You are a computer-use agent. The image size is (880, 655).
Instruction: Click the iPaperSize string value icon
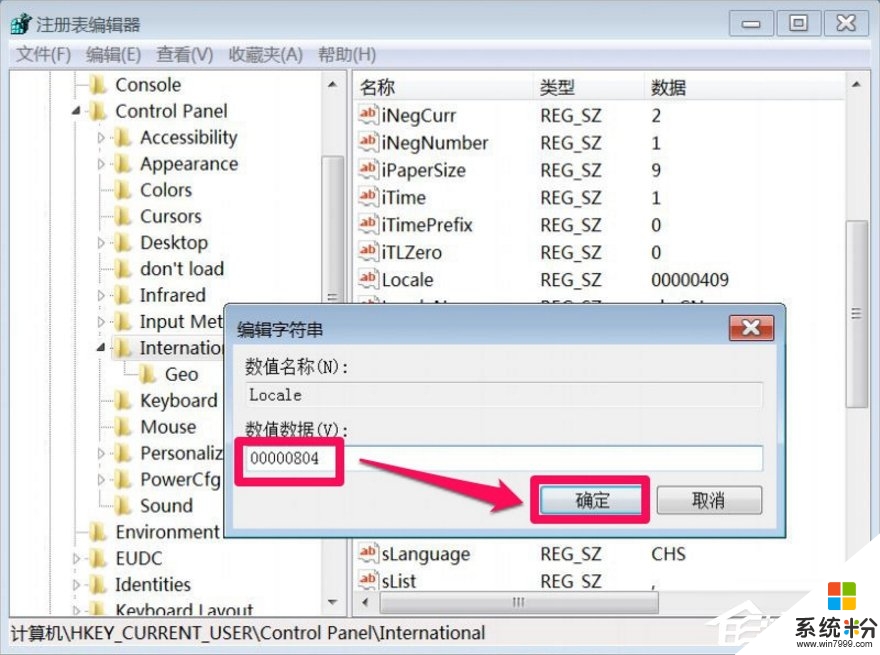pos(368,171)
